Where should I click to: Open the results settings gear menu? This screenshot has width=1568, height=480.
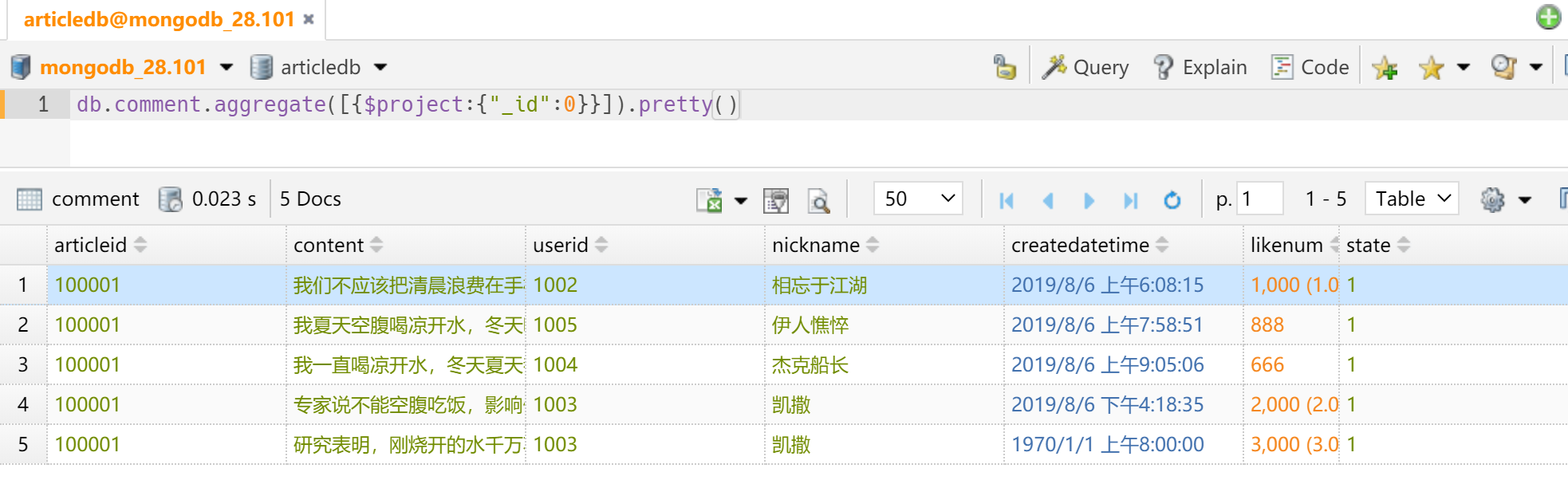point(1492,199)
